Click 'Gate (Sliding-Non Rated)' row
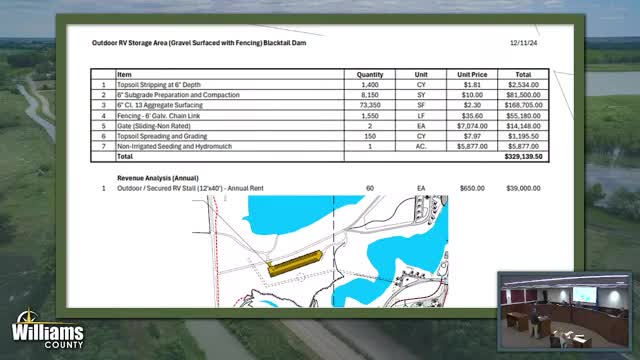Screen dimensions: 640x360 [320, 126]
